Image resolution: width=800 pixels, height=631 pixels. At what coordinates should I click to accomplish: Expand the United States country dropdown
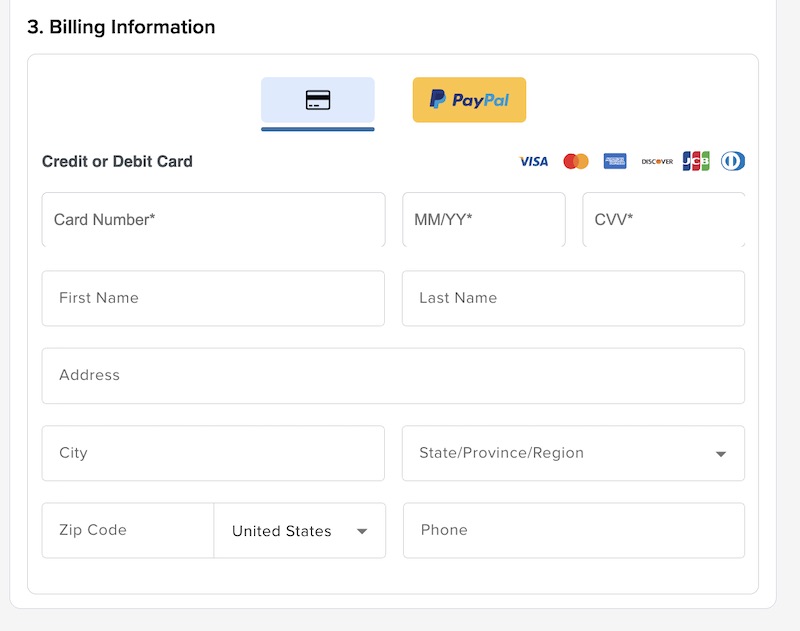299,531
